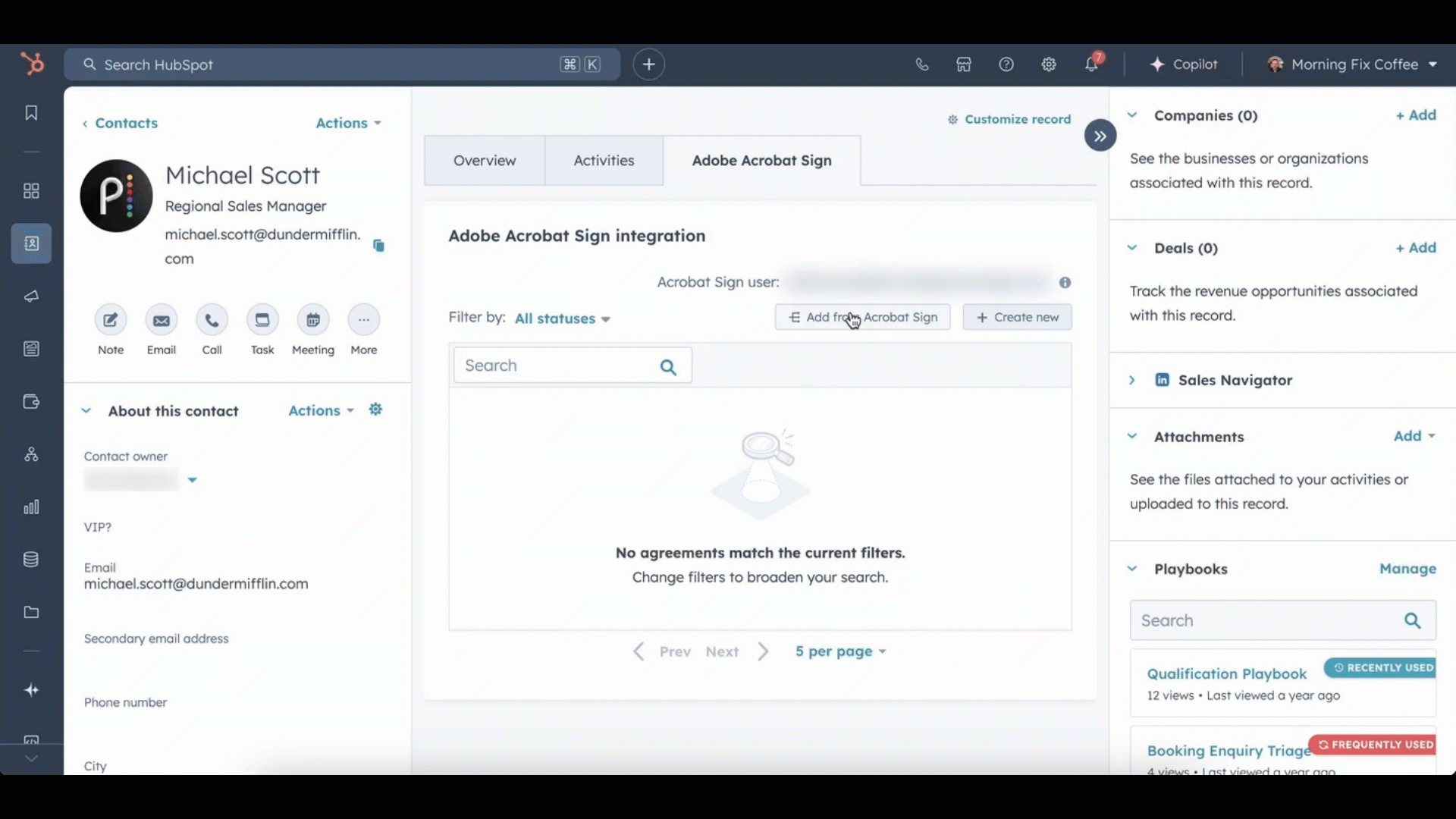Click the Note icon button

pos(111,320)
